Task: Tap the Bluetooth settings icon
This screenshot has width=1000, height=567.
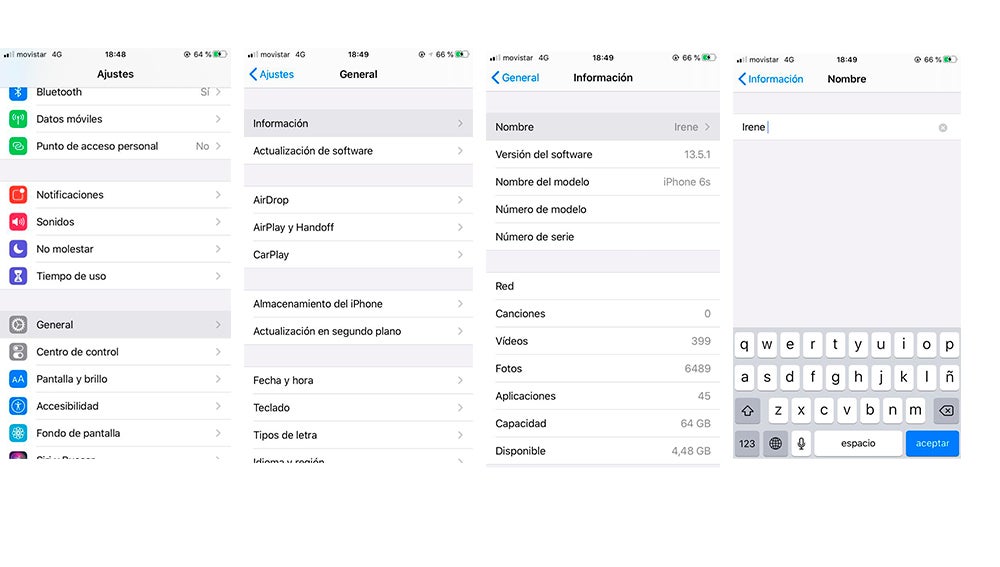Action: 18,92
